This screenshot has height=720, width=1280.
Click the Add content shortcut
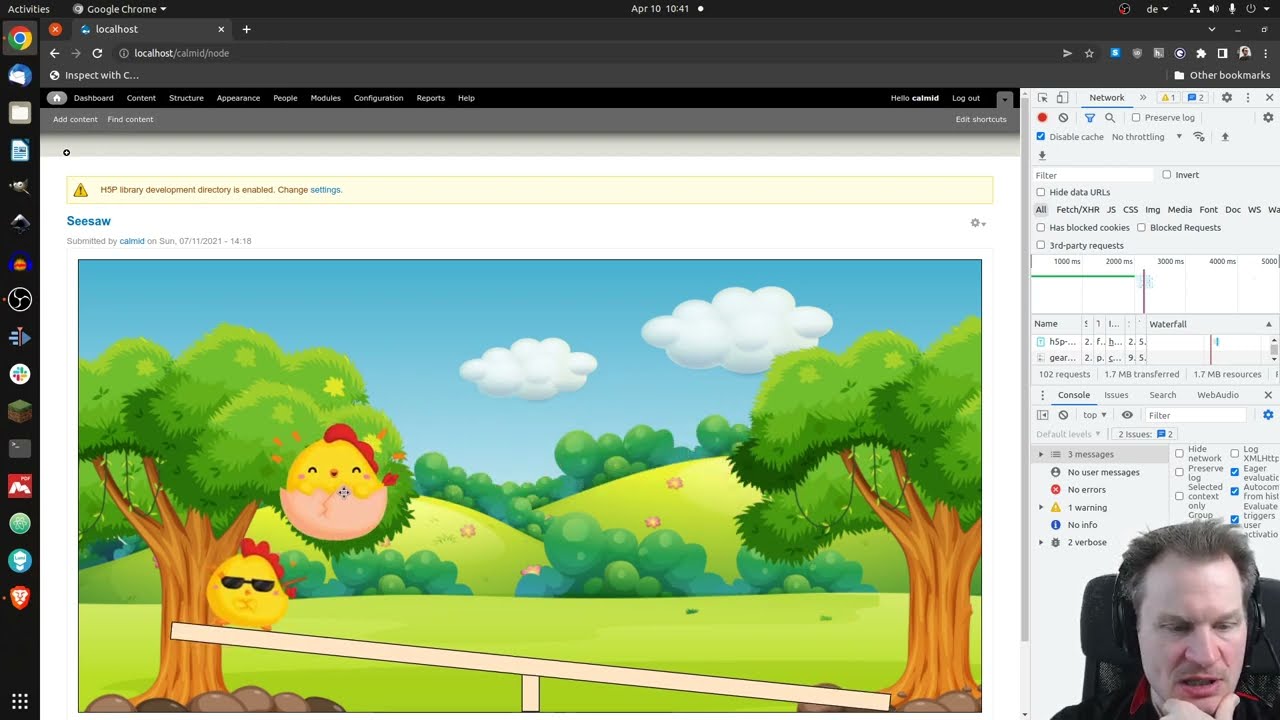coord(75,119)
